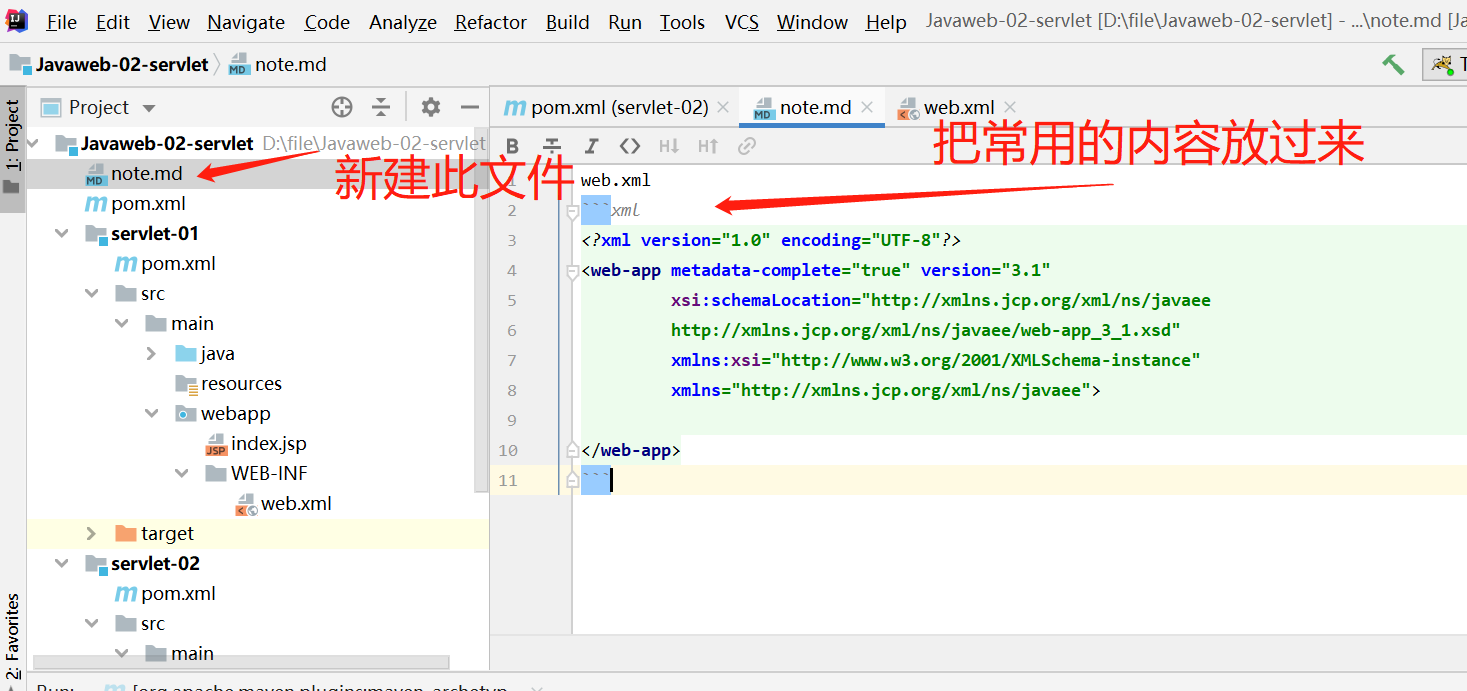This screenshot has width=1467, height=691.
Task: Open the Edit menu
Action: point(113,22)
